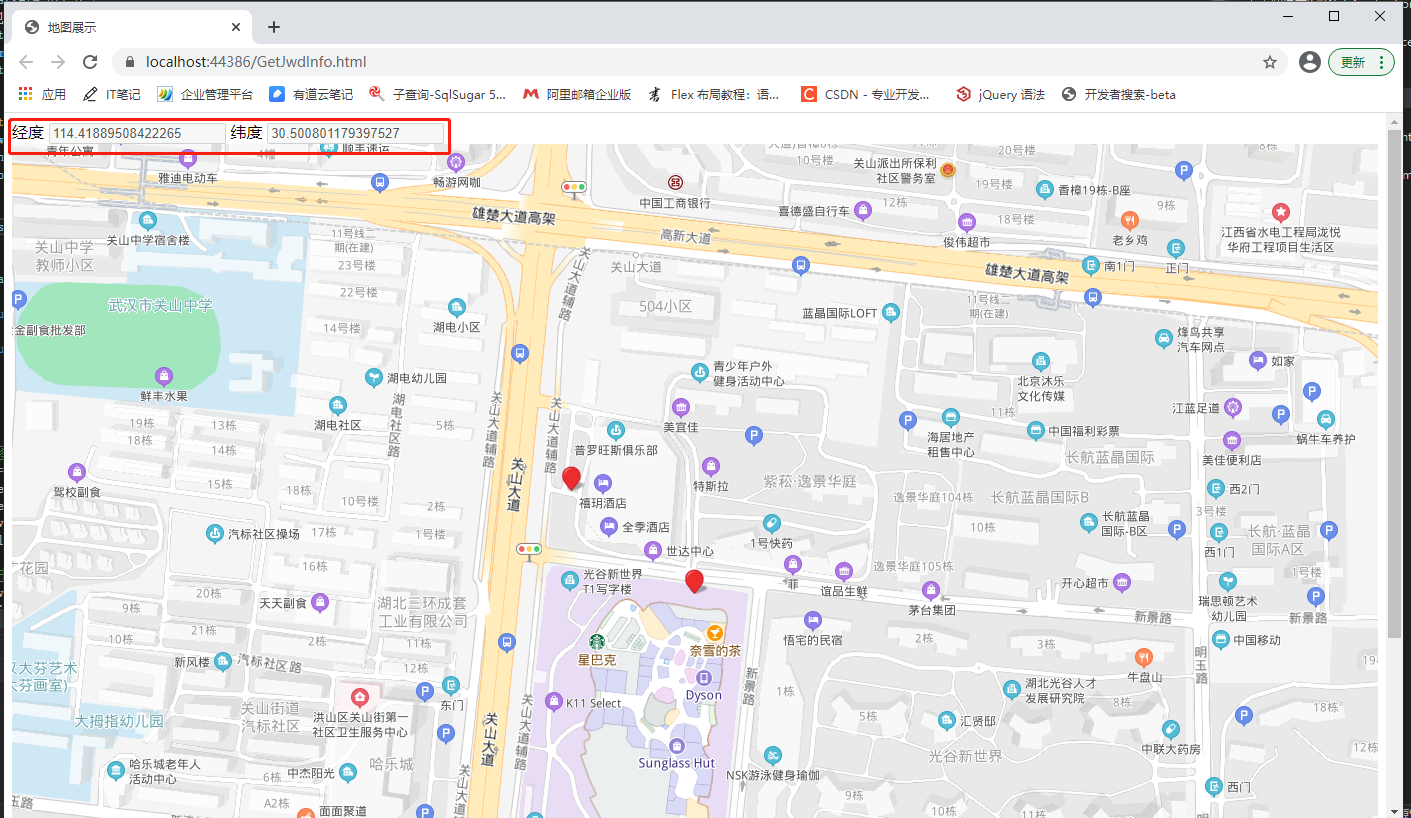Click the 关山派出所保利社区警务室 police icon
The image size is (1411, 818).
[x=948, y=170]
